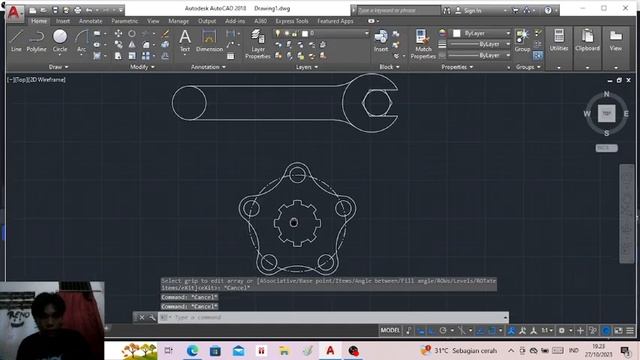The width and height of the screenshot is (640, 360).
Task: Toggle polar tracking in status bar
Action: (x=443, y=330)
